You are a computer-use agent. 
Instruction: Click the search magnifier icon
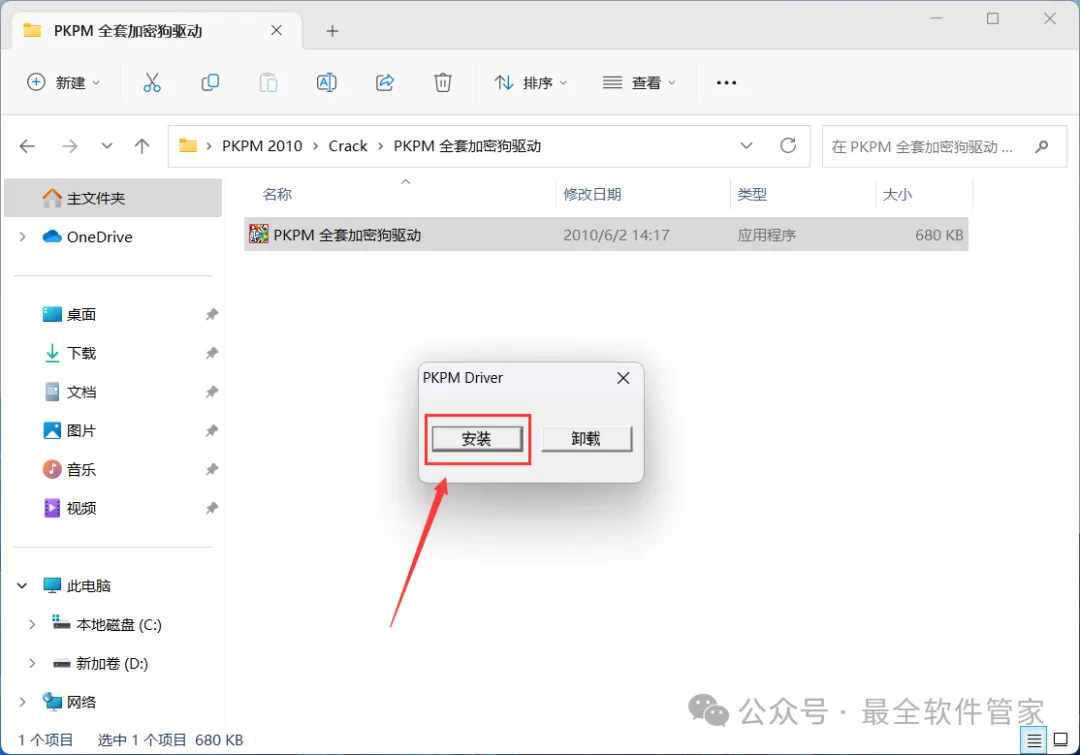1042,147
